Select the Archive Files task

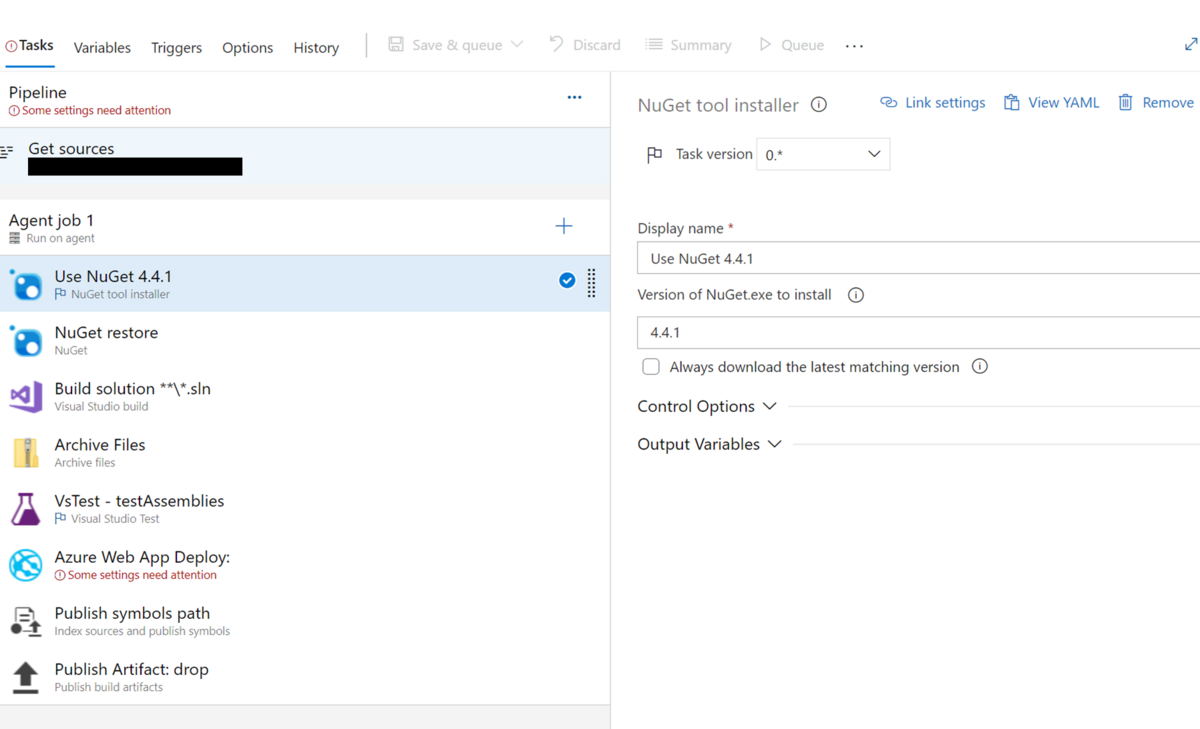coord(305,452)
